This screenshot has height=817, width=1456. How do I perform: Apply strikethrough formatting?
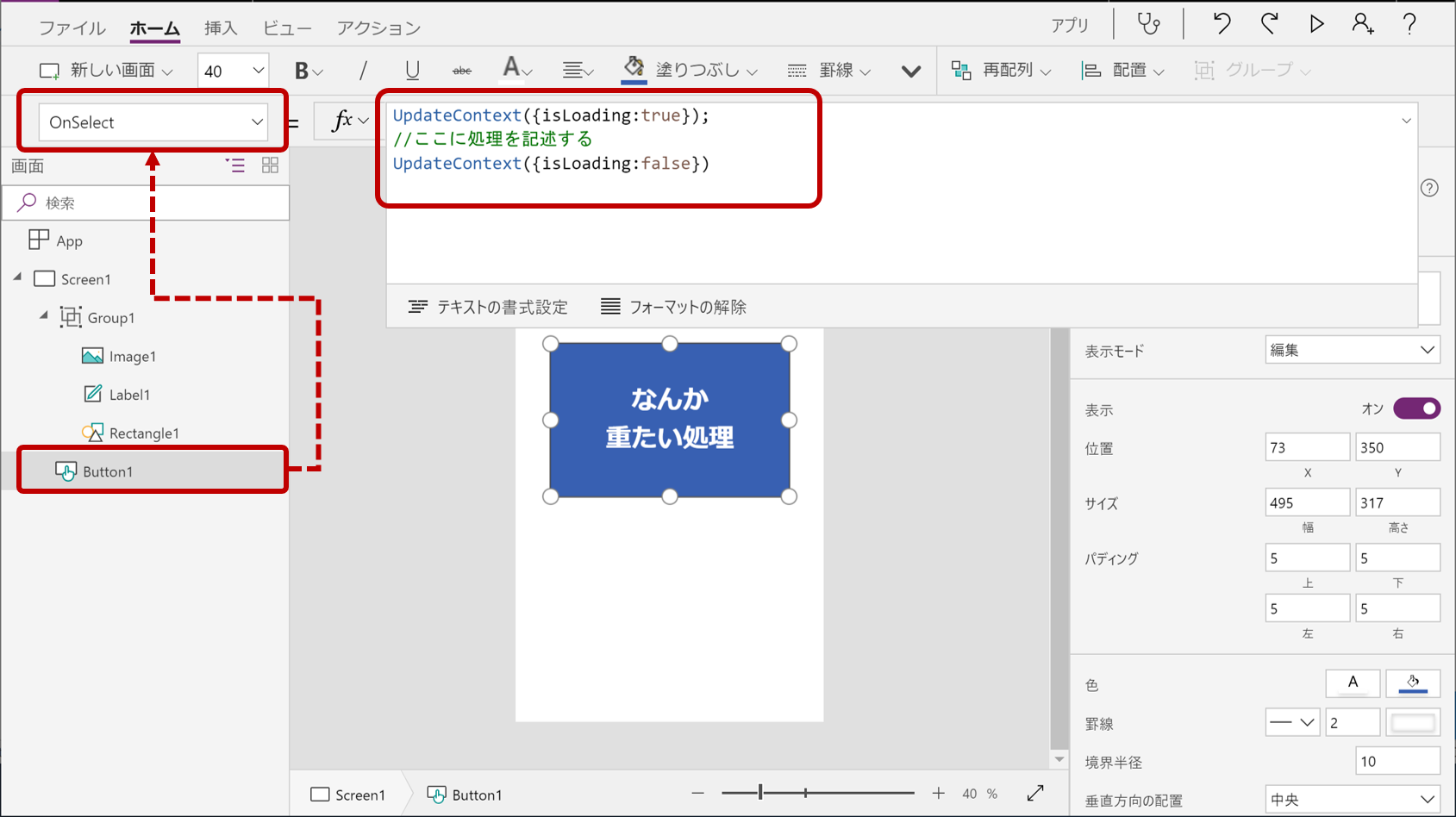(x=462, y=70)
